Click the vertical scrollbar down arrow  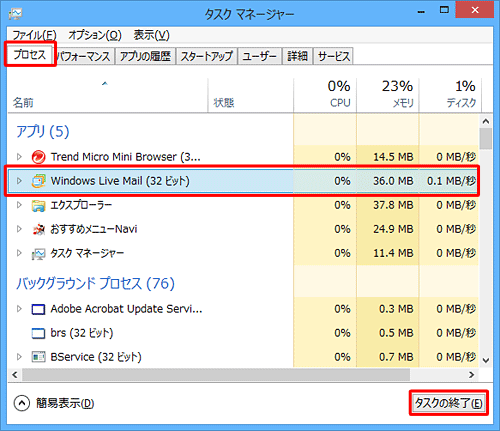[x=486, y=360]
